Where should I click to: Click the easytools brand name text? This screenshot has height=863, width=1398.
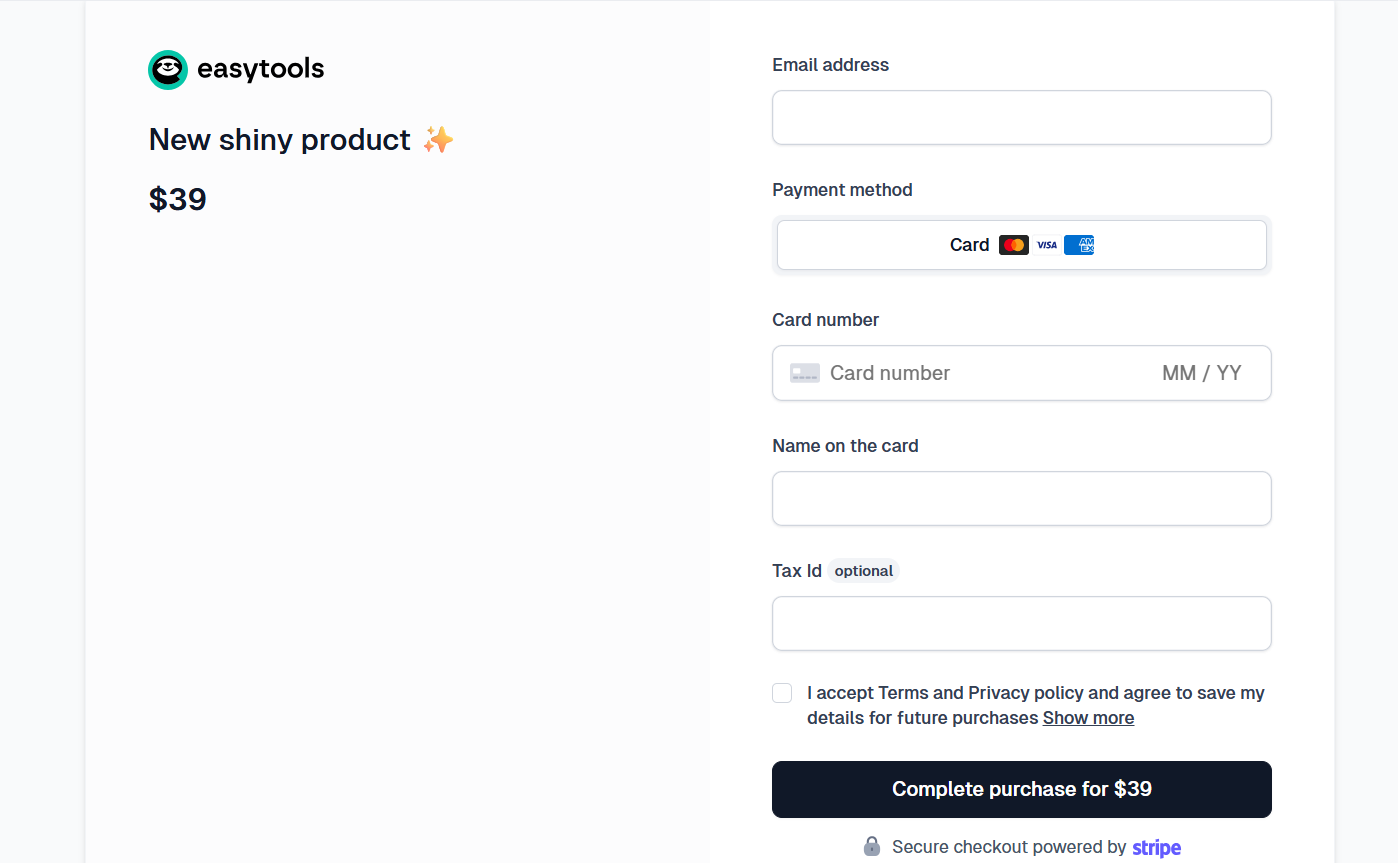pos(261,69)
